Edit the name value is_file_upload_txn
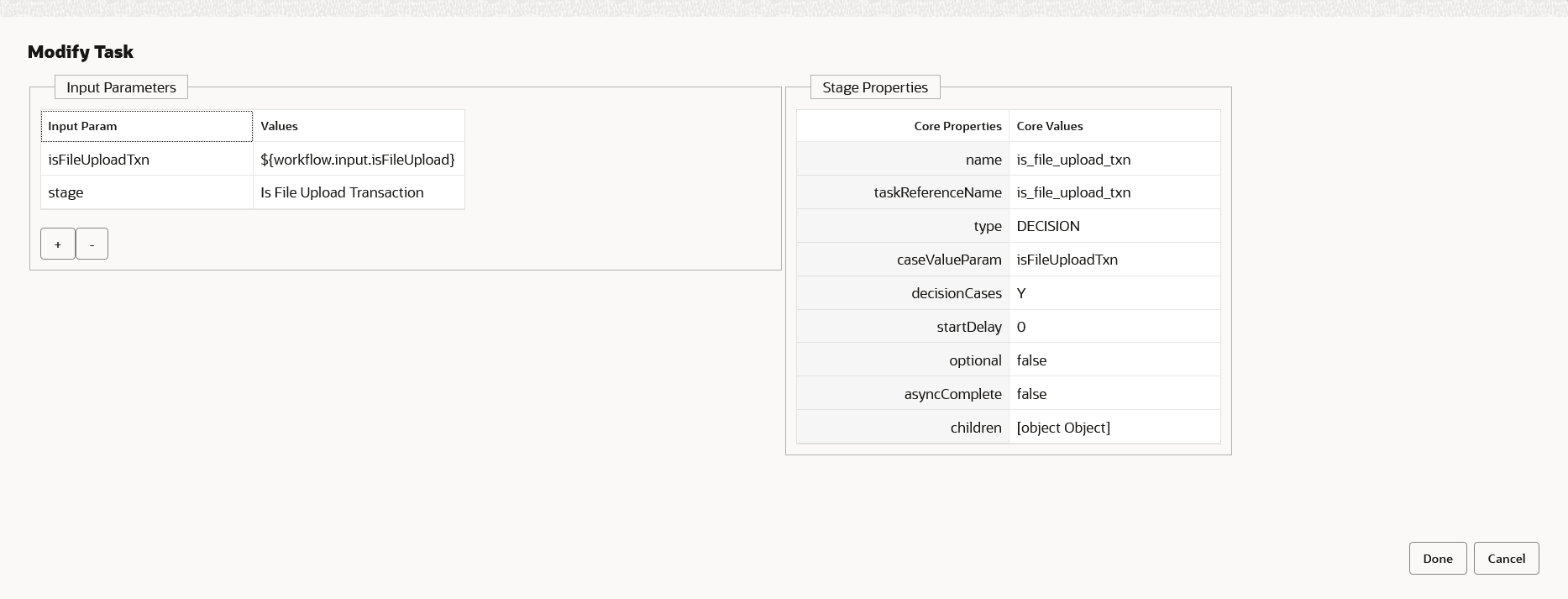This screenshot has height=599, width=1568. [x=1114, y=160]
